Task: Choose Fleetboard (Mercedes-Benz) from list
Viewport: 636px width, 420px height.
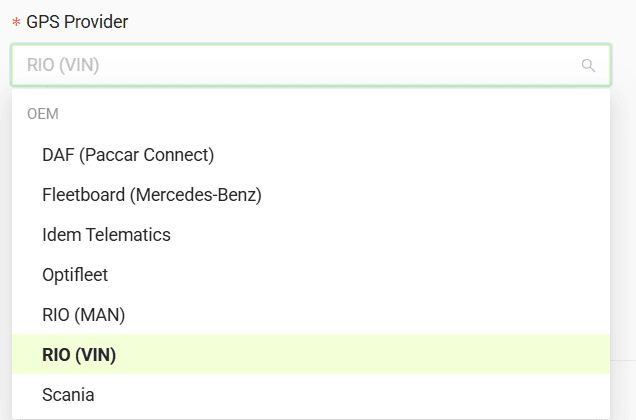Action: point(152,195)
